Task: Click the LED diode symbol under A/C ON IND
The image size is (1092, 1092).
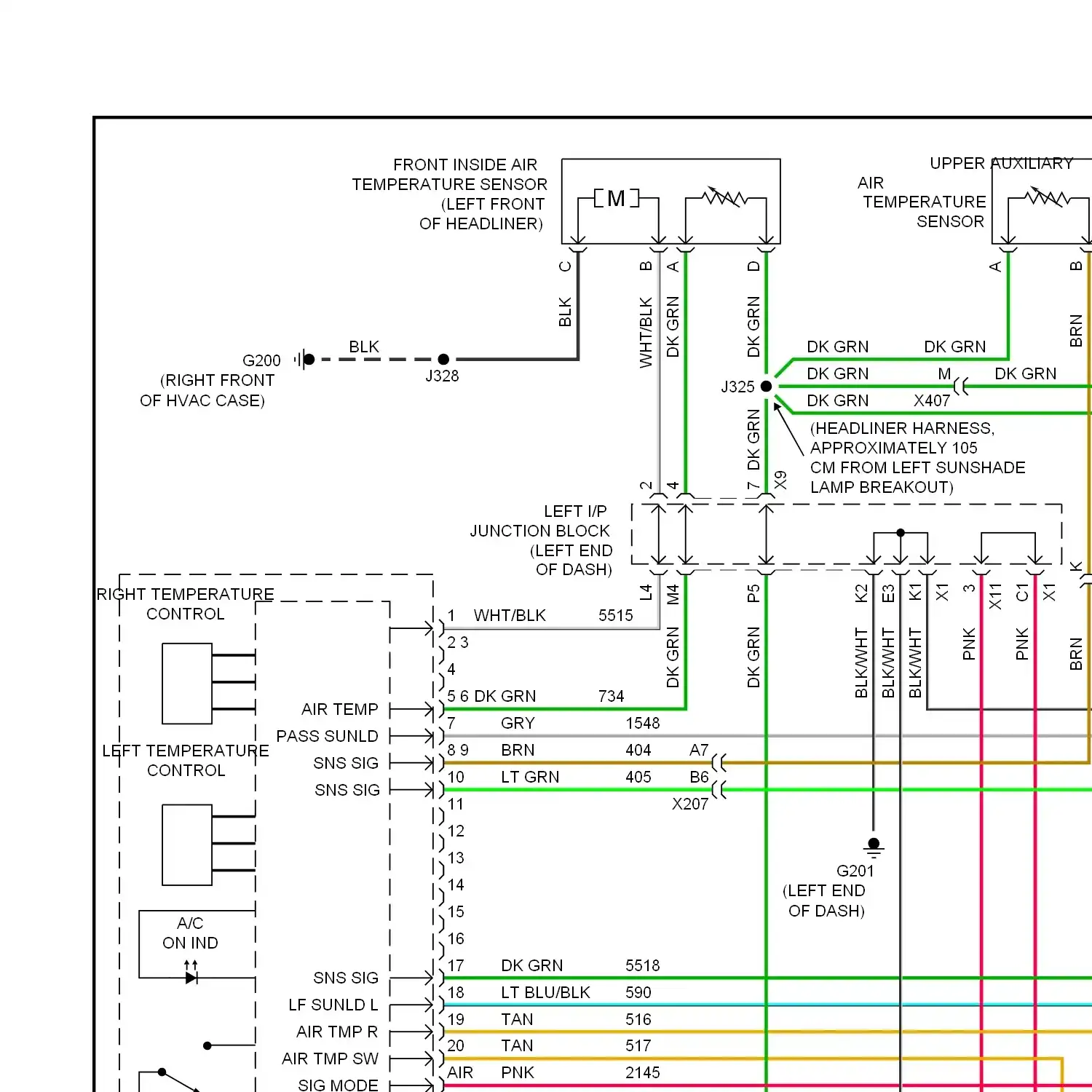Action: point(191,973)
